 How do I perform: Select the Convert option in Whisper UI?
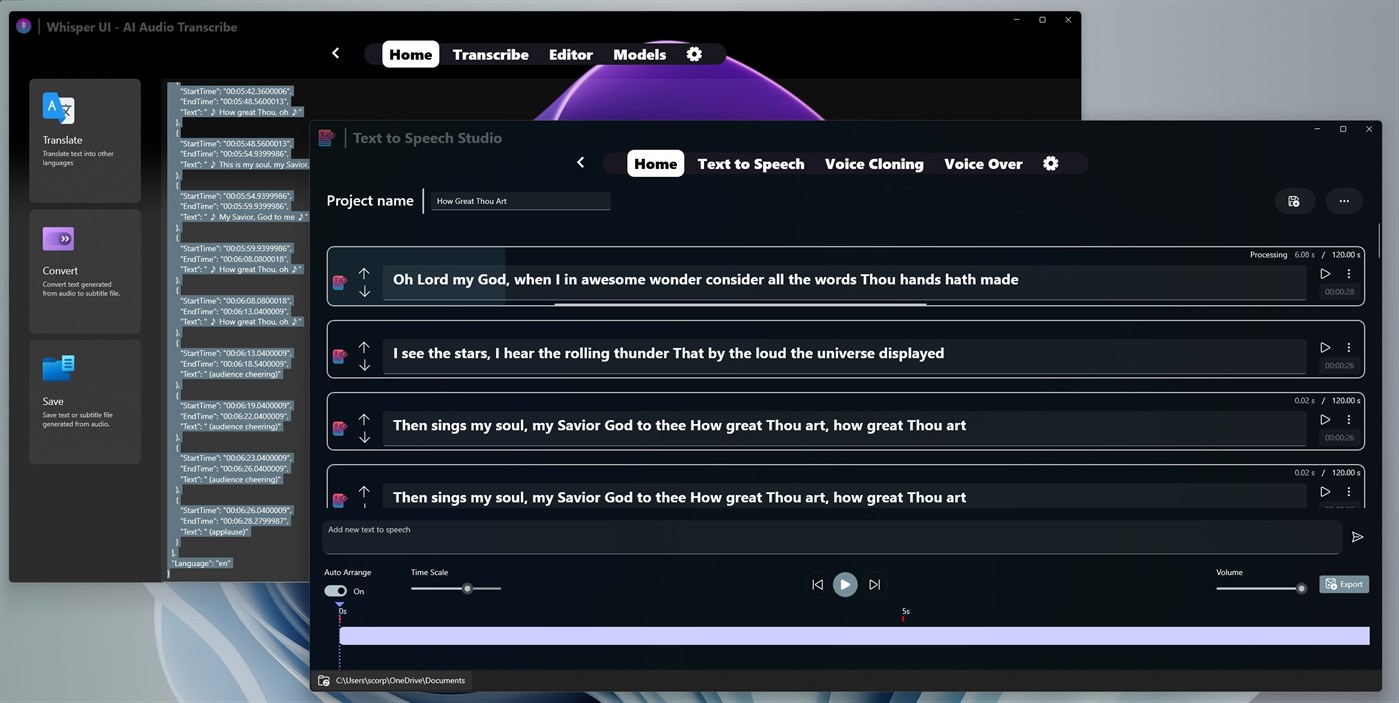point(85,270)
